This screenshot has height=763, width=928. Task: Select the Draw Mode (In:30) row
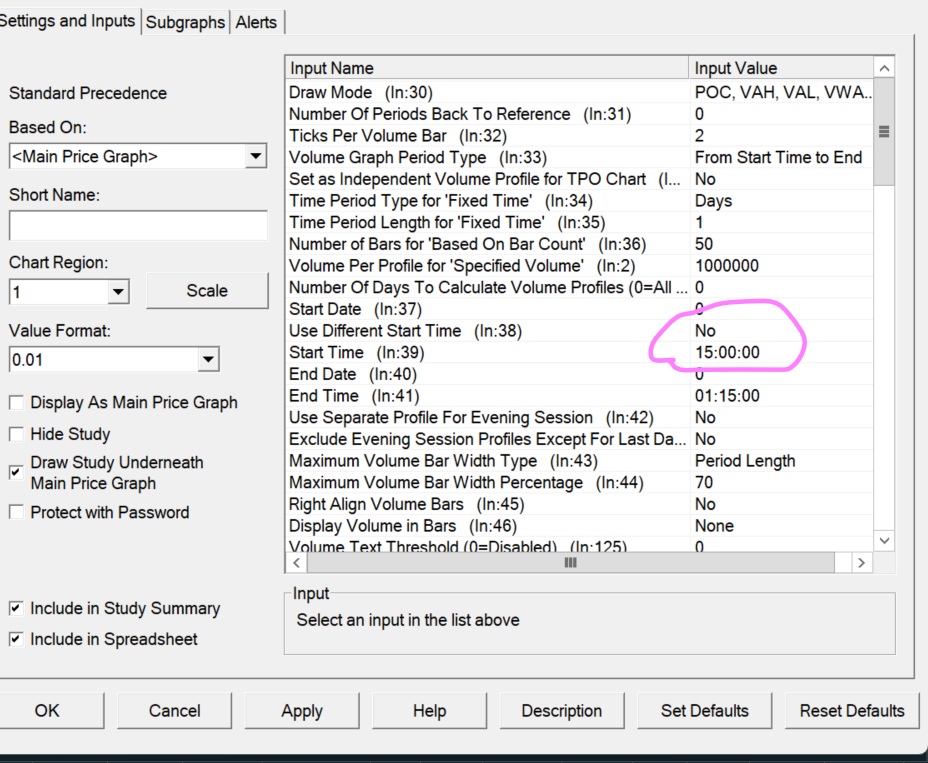pos(579,92)
